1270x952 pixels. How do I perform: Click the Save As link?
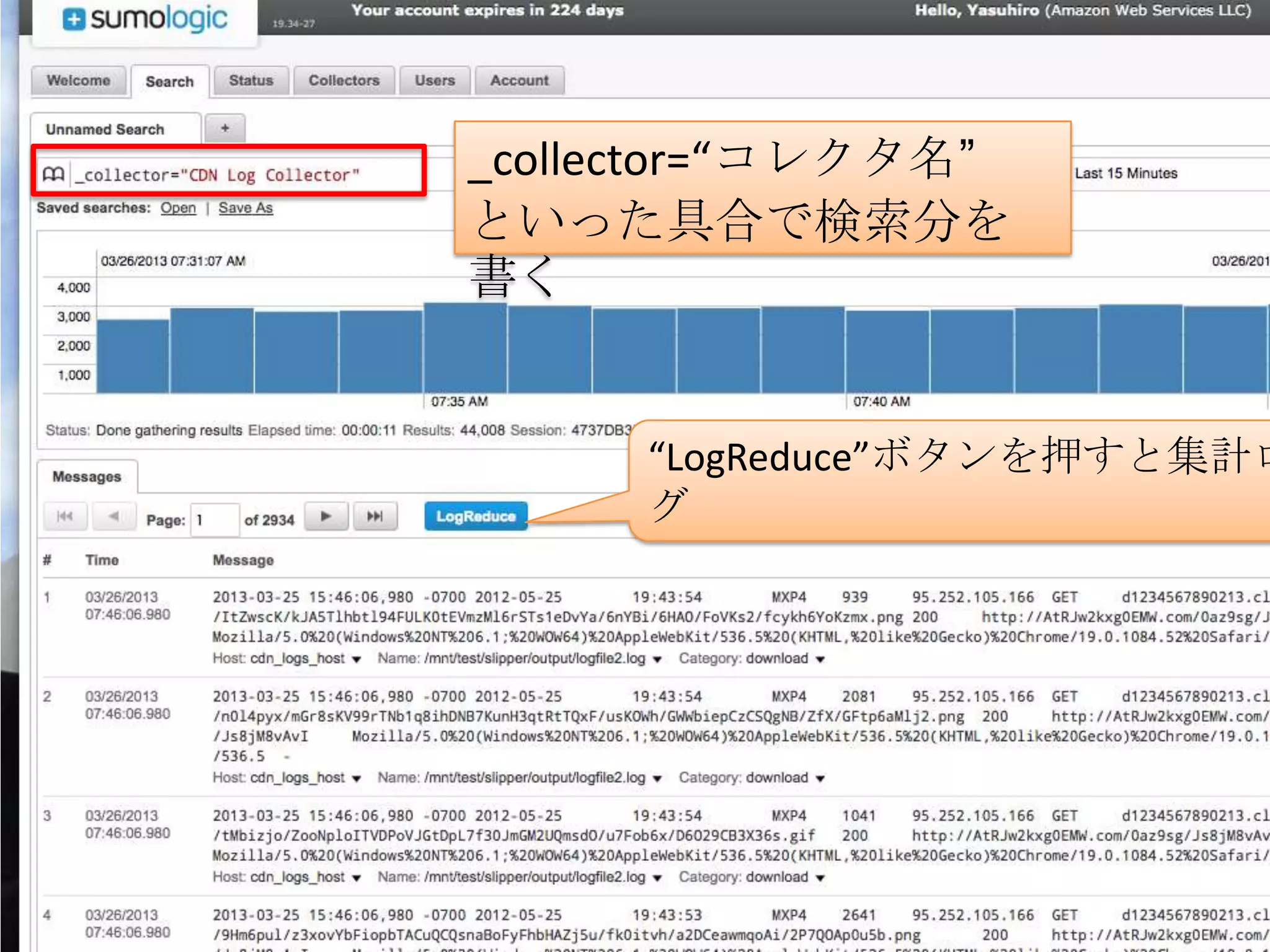click(246, 208)
